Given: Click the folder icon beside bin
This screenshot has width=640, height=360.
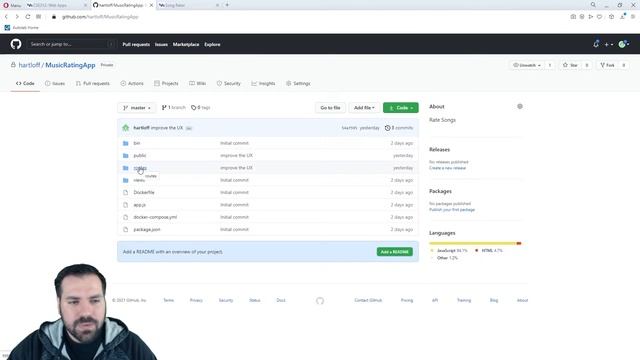Looking at the screenshot, I should 126,143.
